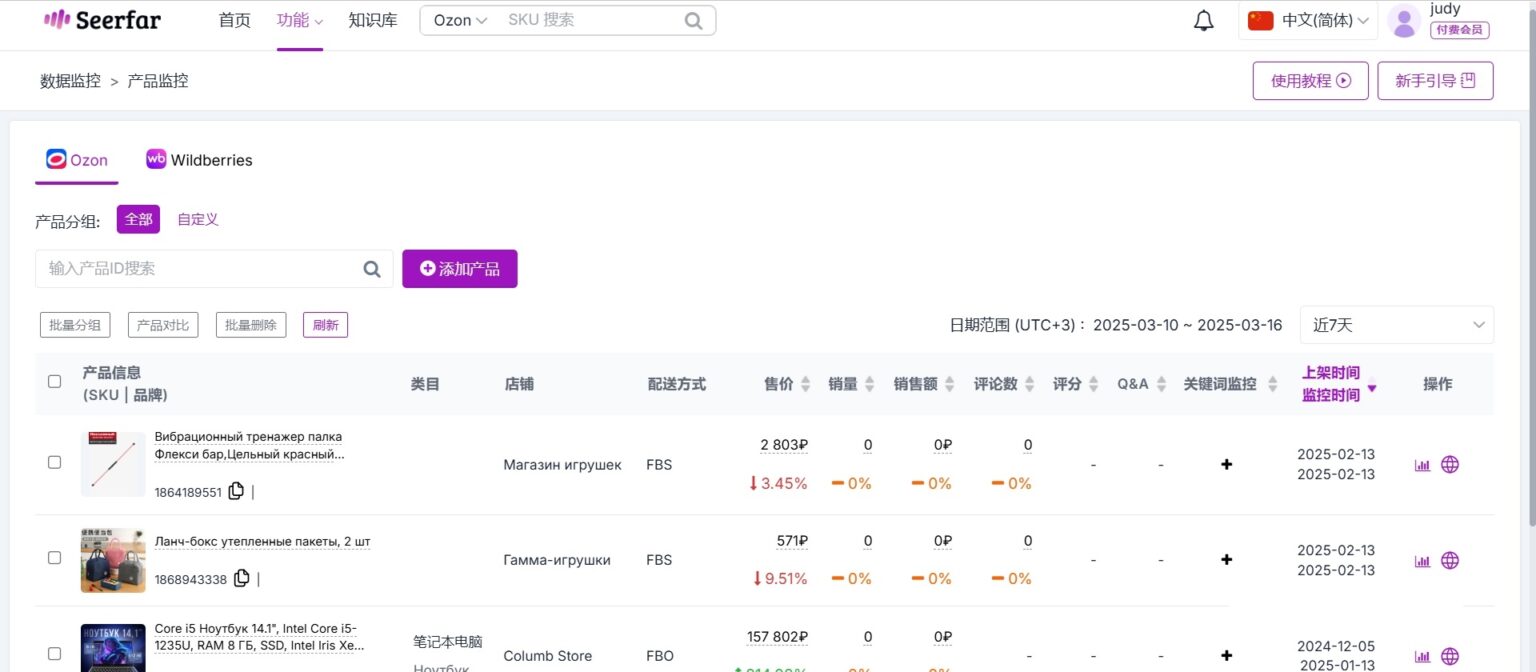Click the magnifier in the product ID search
Viewport: 1536px width, 672px height.
[371, 268]
